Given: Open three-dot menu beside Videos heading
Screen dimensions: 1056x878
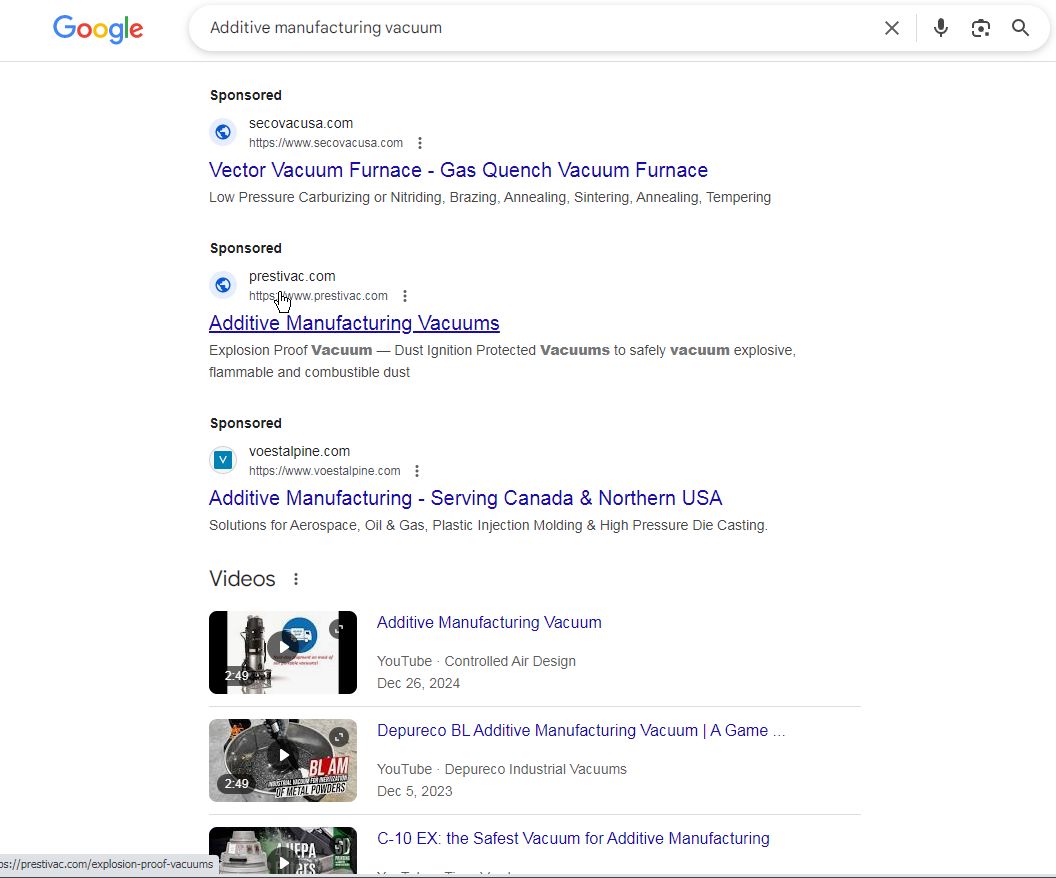Looking at the screenshot, I should pyautogui.click(x=296, y=579).
